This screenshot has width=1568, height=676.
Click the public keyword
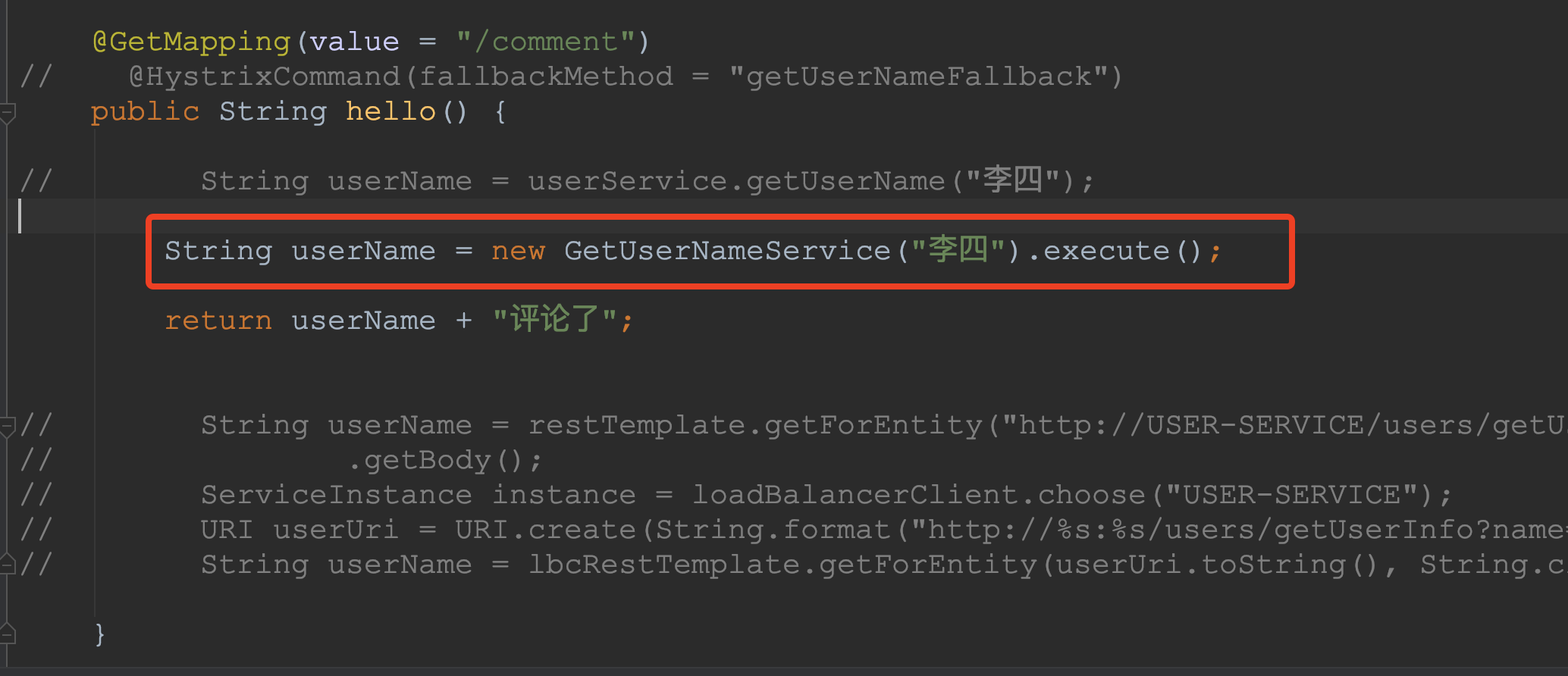[146, 112]
